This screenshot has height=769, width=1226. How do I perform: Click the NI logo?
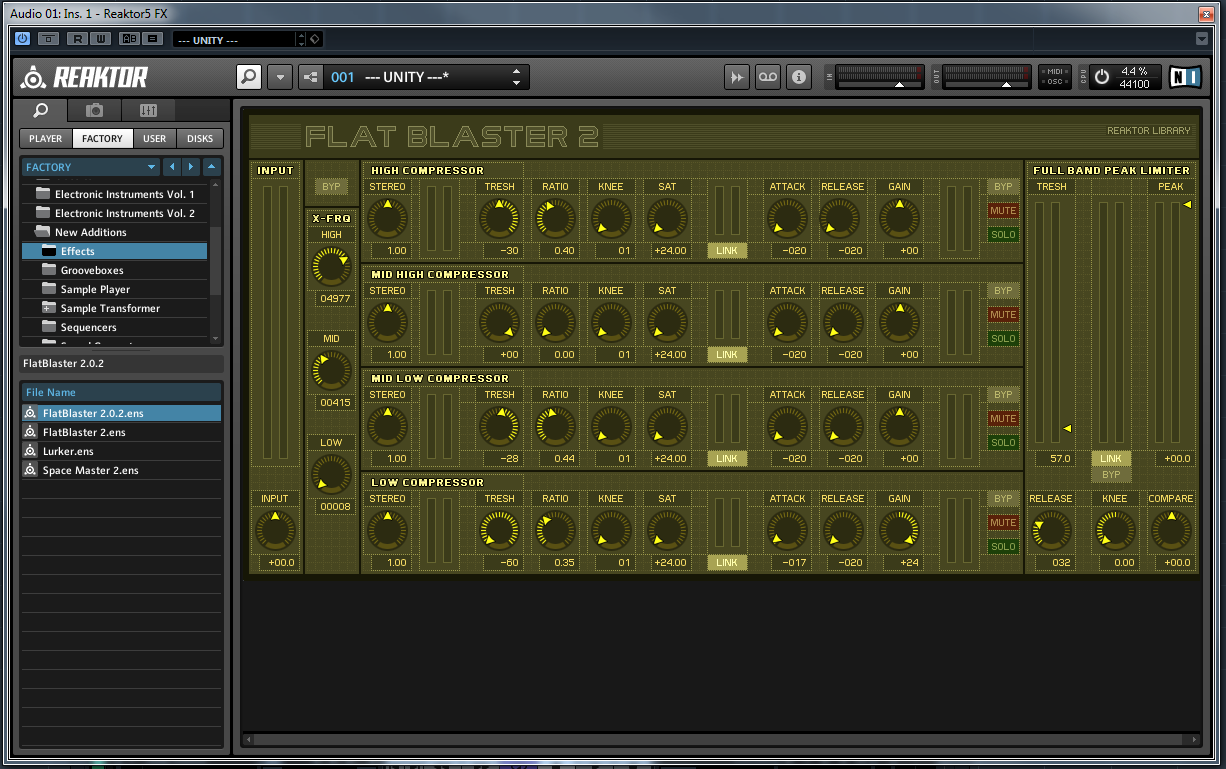pos(1185,77)
